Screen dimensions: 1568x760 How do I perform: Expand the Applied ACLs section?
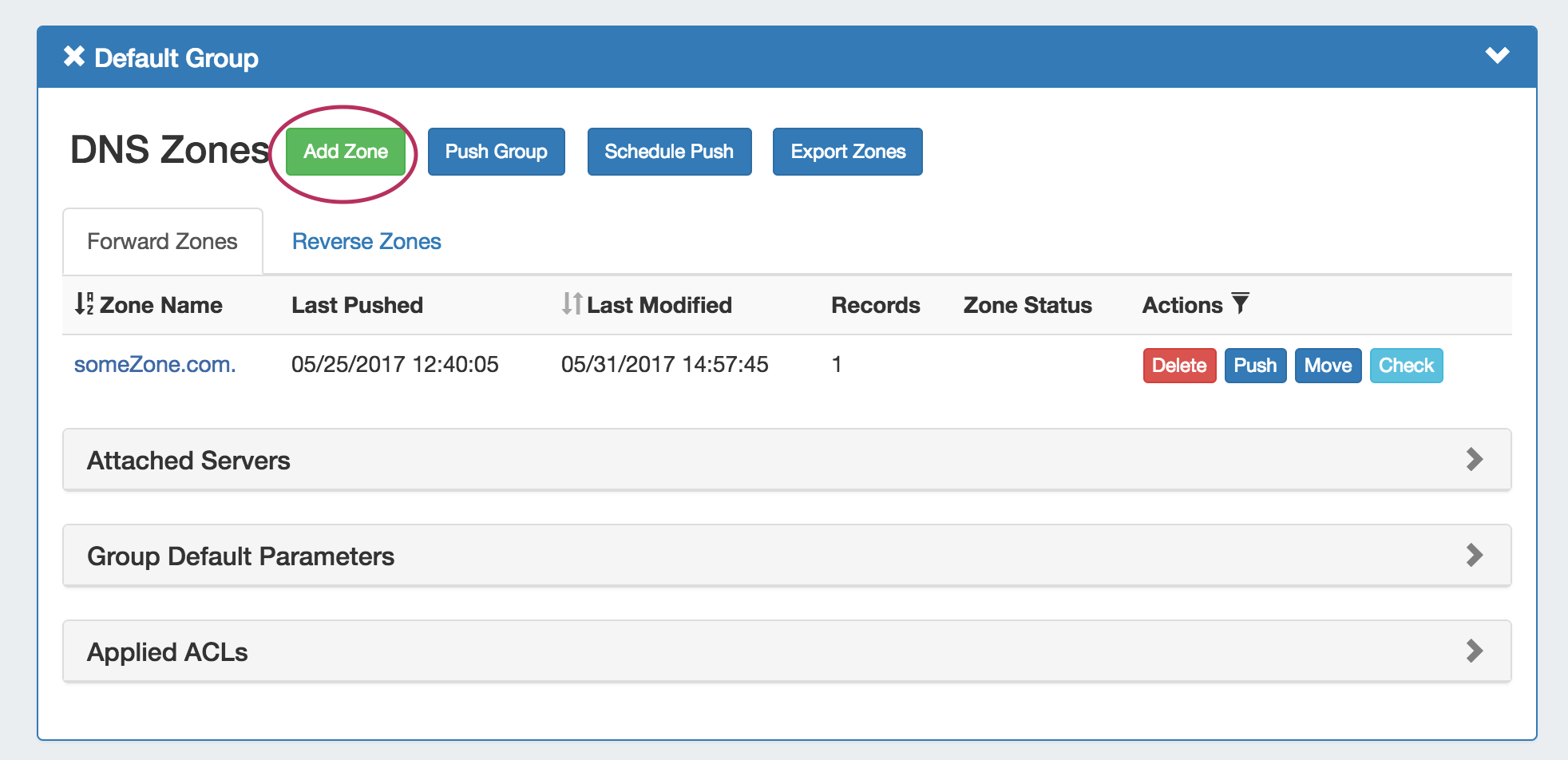1474,651
